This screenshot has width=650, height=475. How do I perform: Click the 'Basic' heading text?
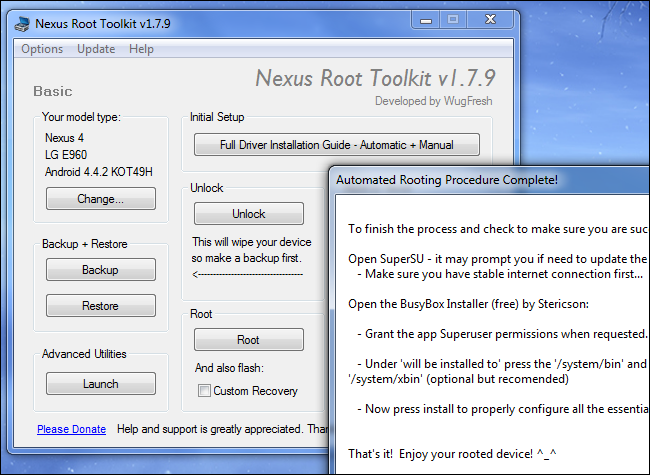(53, 91)
